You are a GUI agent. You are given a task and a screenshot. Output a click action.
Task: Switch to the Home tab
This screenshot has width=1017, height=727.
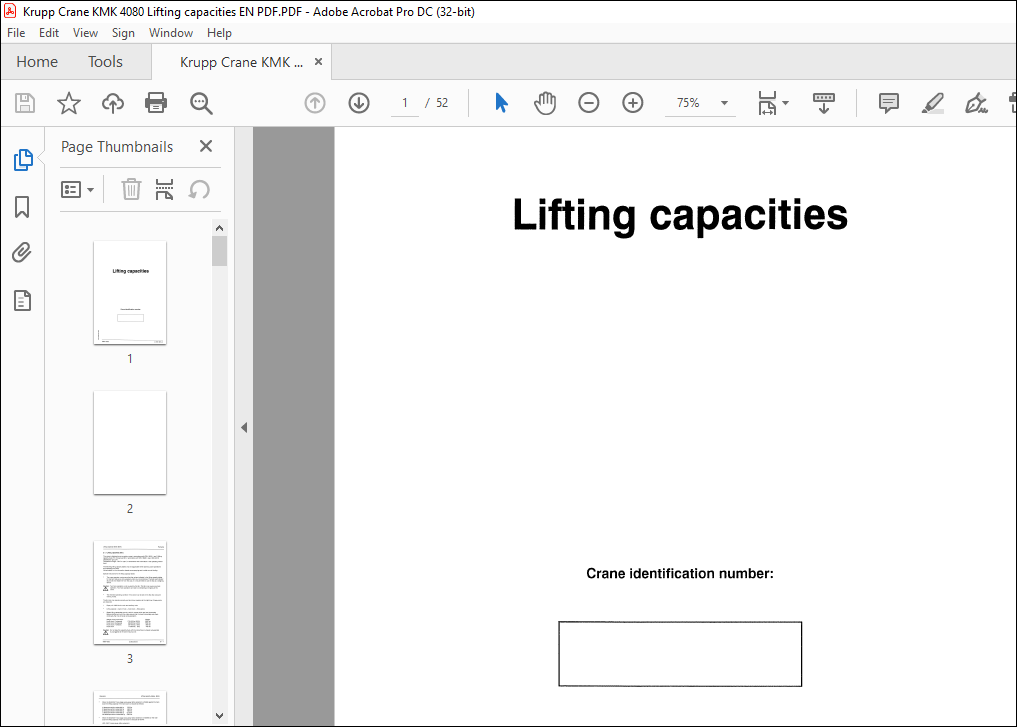(37, 62)
